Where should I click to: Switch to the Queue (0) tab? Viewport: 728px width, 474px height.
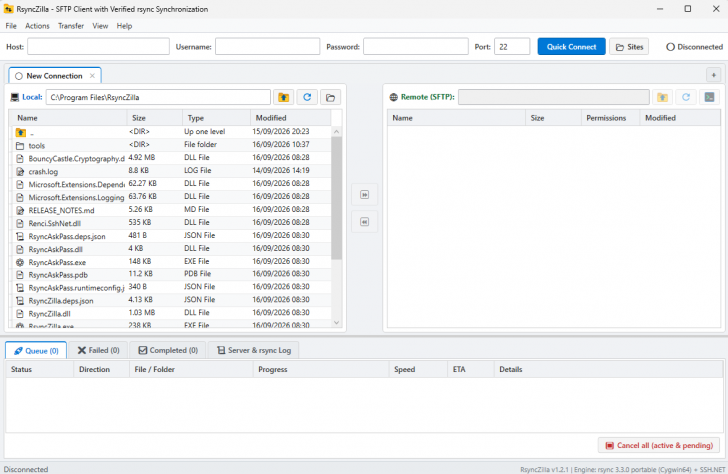coord(36,351)
